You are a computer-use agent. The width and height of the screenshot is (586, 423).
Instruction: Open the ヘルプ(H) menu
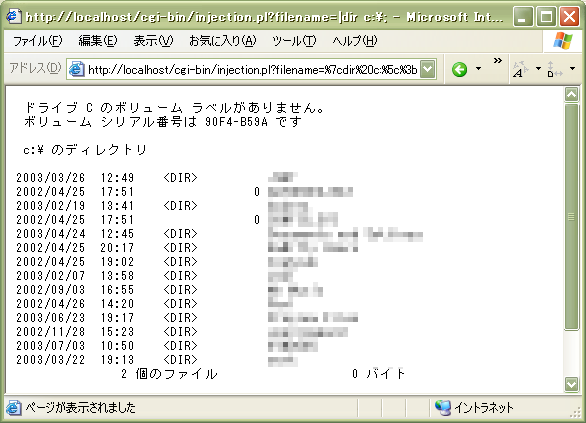coord(355,41)
